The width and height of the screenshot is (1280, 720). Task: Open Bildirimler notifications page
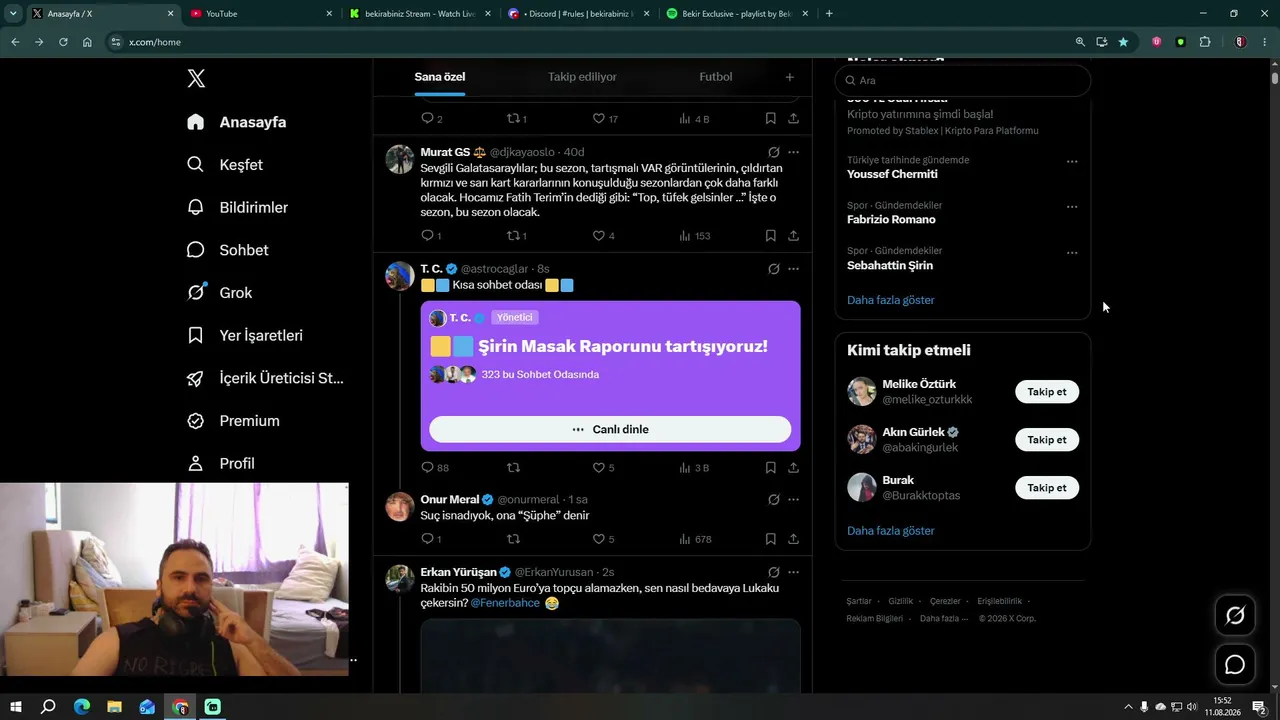click(237, 207)
